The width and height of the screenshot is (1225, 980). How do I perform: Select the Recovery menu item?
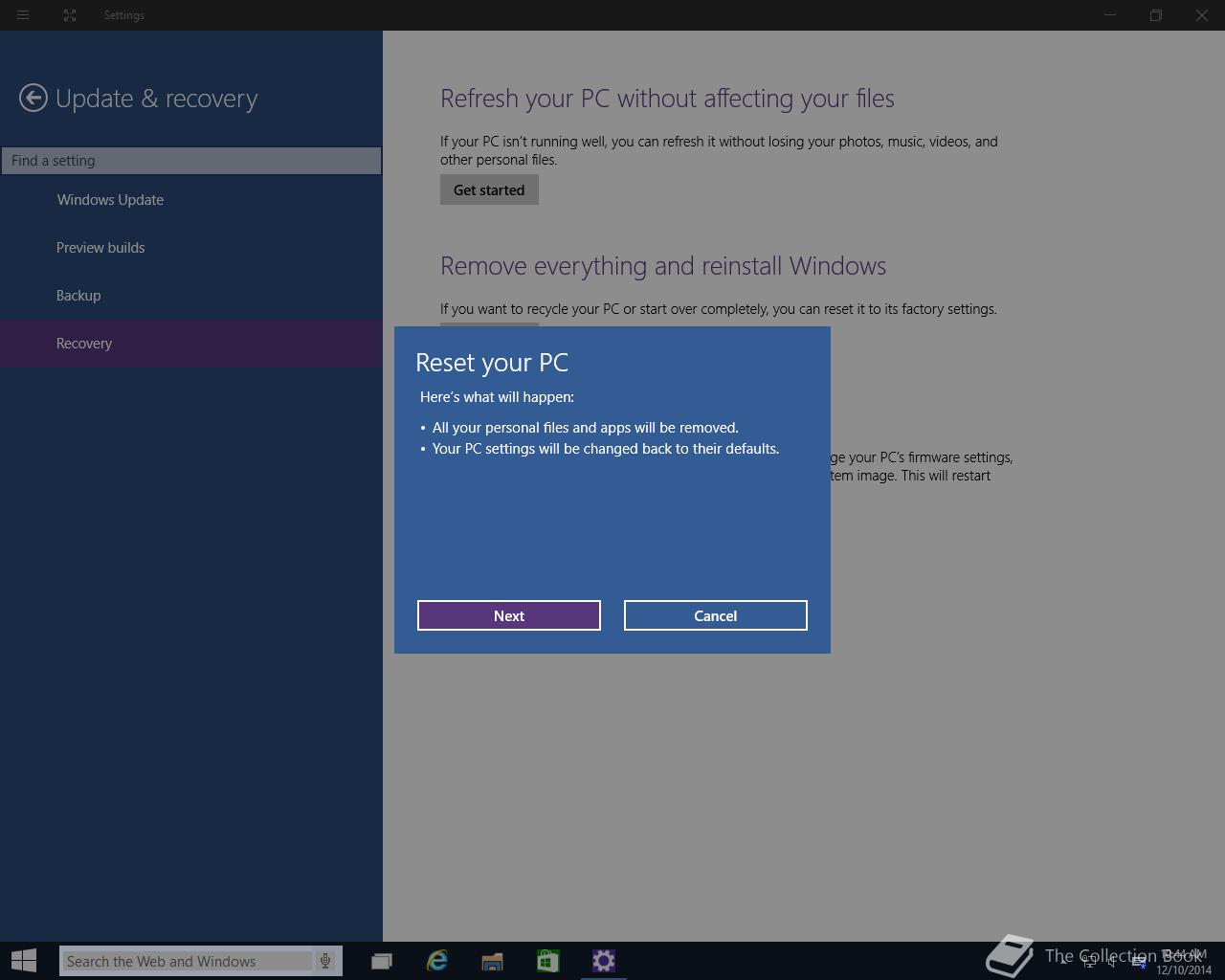coord(191,344)
